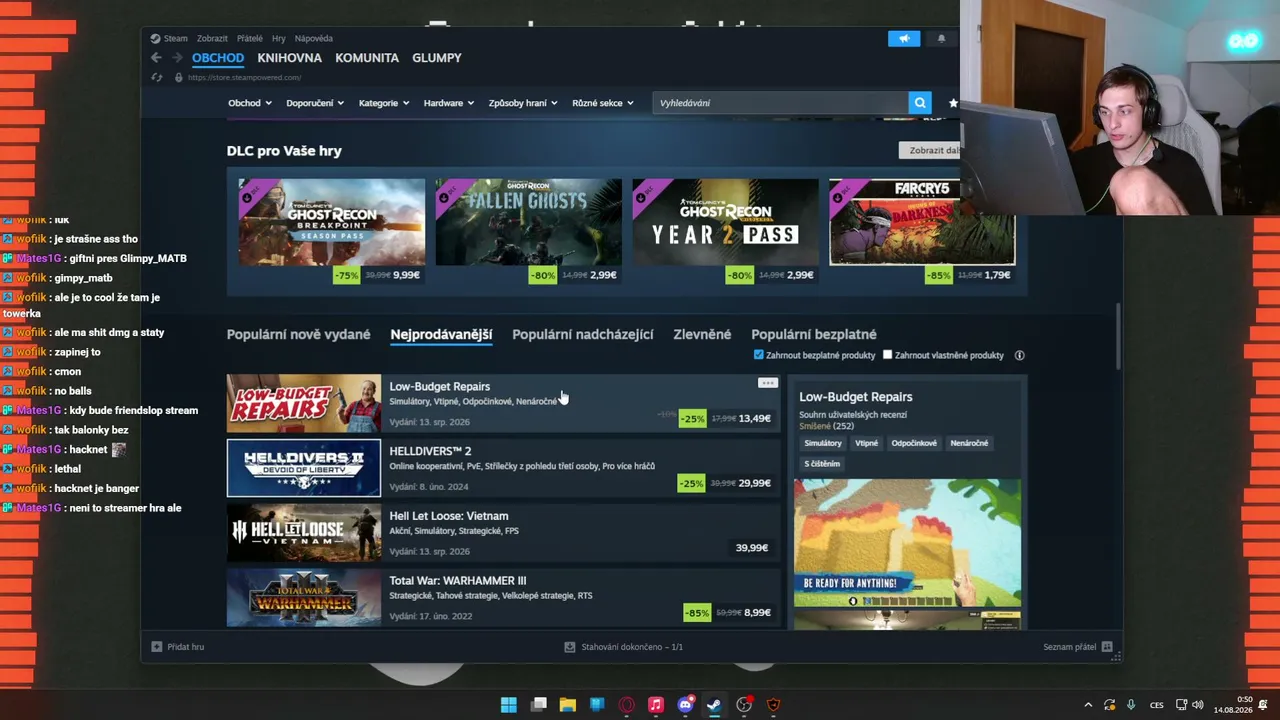This screenshot has height=720, width=1280.
Task: Click the microphone tray icon
Action: click(1131, 705)
